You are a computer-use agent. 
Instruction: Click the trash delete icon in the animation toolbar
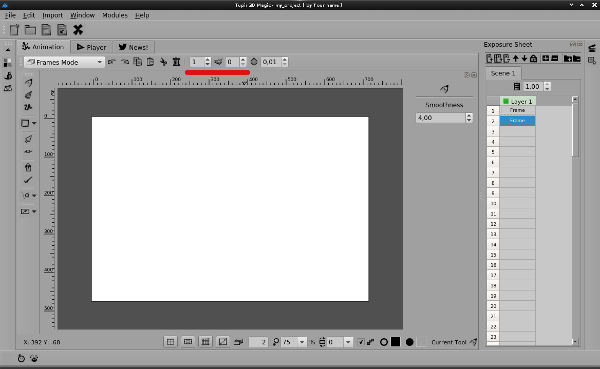[176, 62]
